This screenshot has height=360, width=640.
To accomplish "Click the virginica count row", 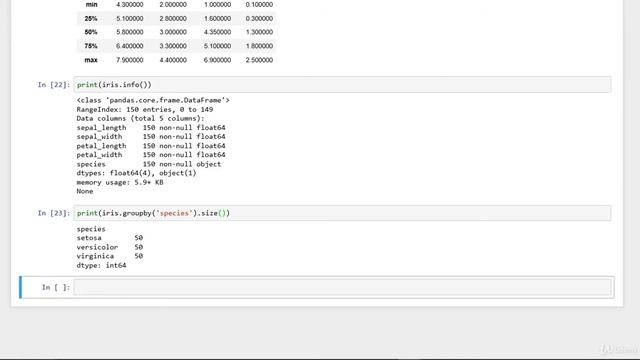I will coord(109,256).
